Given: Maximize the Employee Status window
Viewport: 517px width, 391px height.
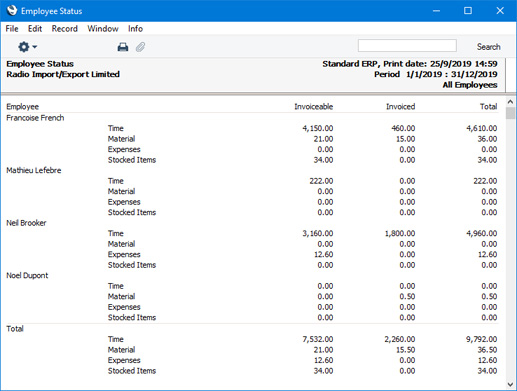Looking at the screenshot, I should [x=468, y=11].
